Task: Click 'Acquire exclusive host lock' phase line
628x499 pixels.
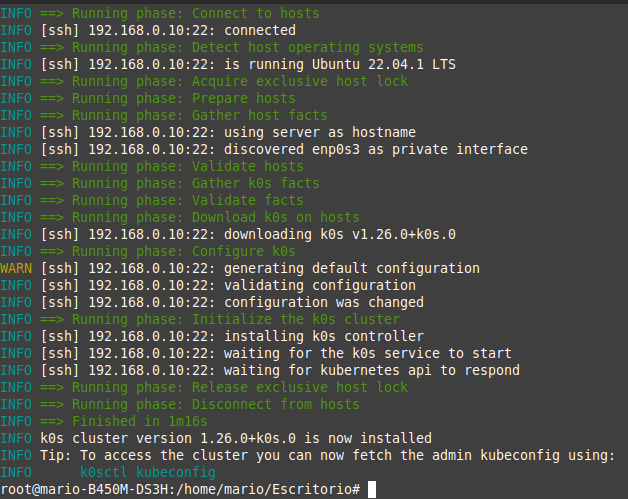Action: pos(204,81)
